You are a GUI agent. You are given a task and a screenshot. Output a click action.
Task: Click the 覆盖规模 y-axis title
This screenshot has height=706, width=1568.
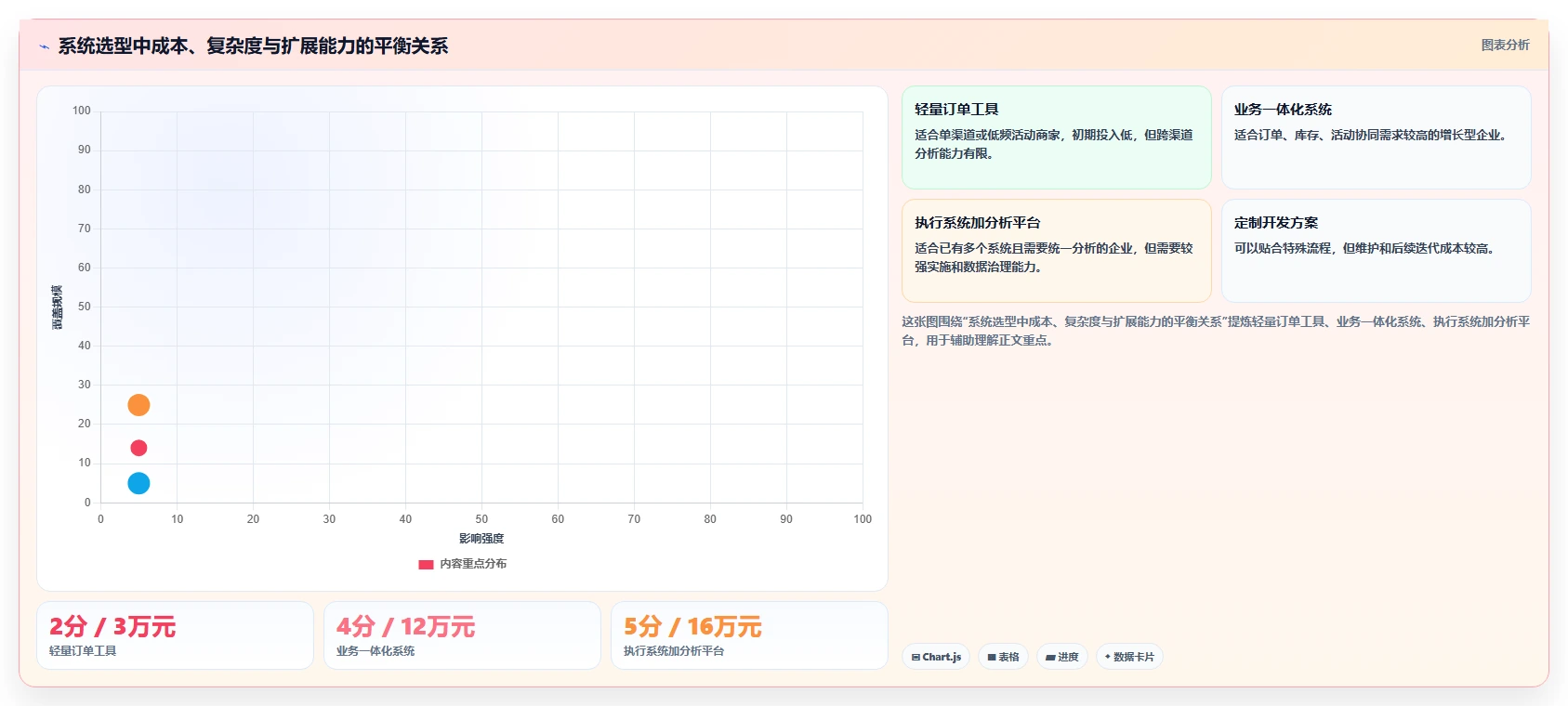tap(58, 307)
